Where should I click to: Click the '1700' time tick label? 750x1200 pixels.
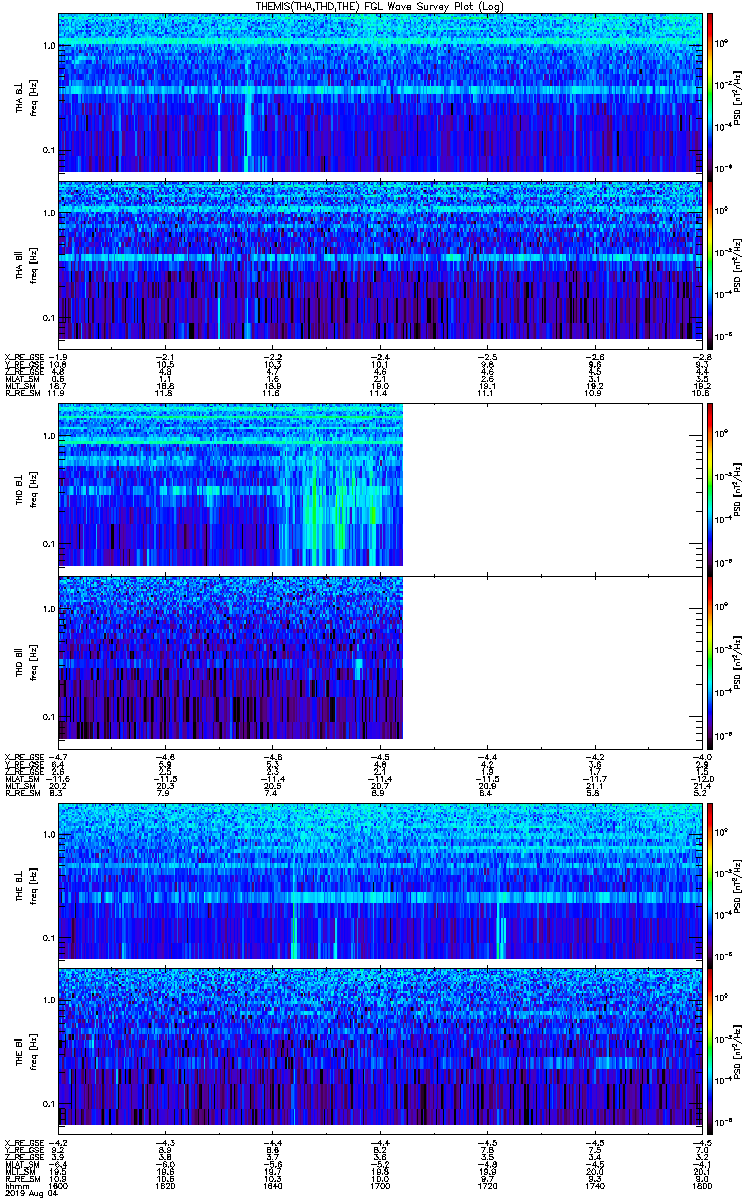[x=380, y=1186]
